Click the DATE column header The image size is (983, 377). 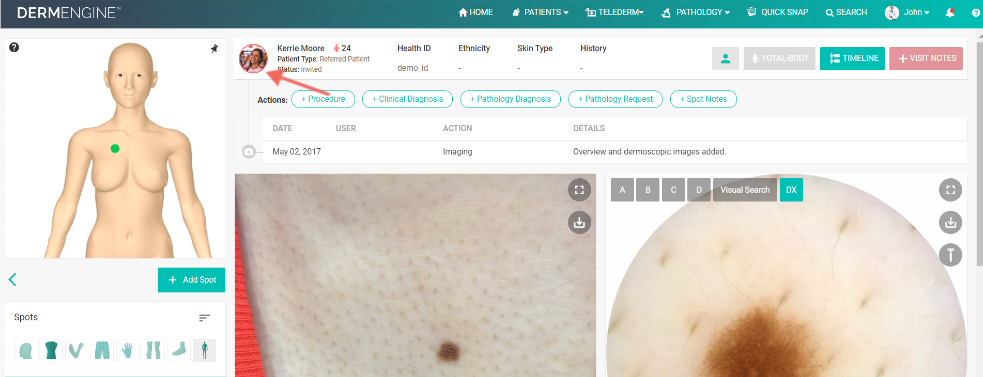click(282, 129)
